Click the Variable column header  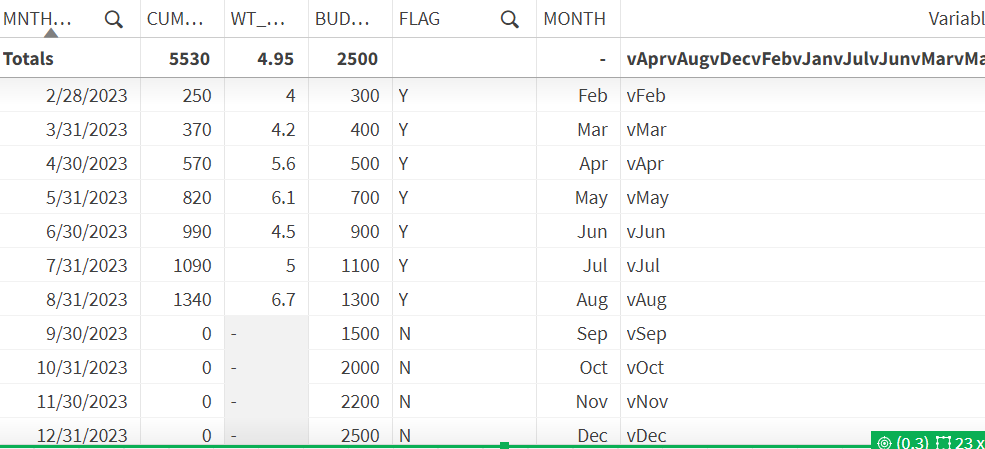pyautogui.click(x=955, y=19)
